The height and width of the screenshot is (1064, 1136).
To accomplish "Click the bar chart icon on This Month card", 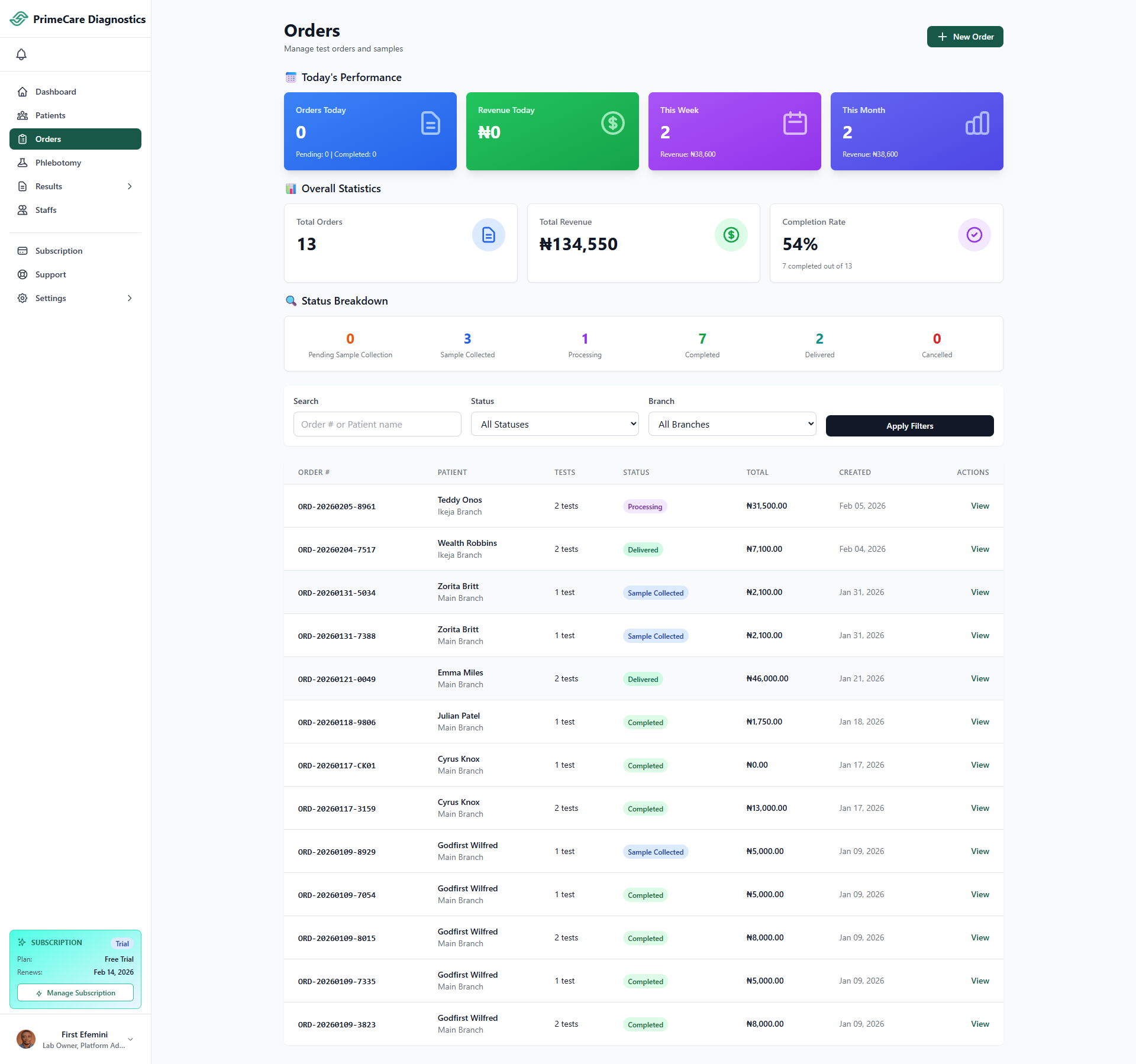I will point(977,123).
